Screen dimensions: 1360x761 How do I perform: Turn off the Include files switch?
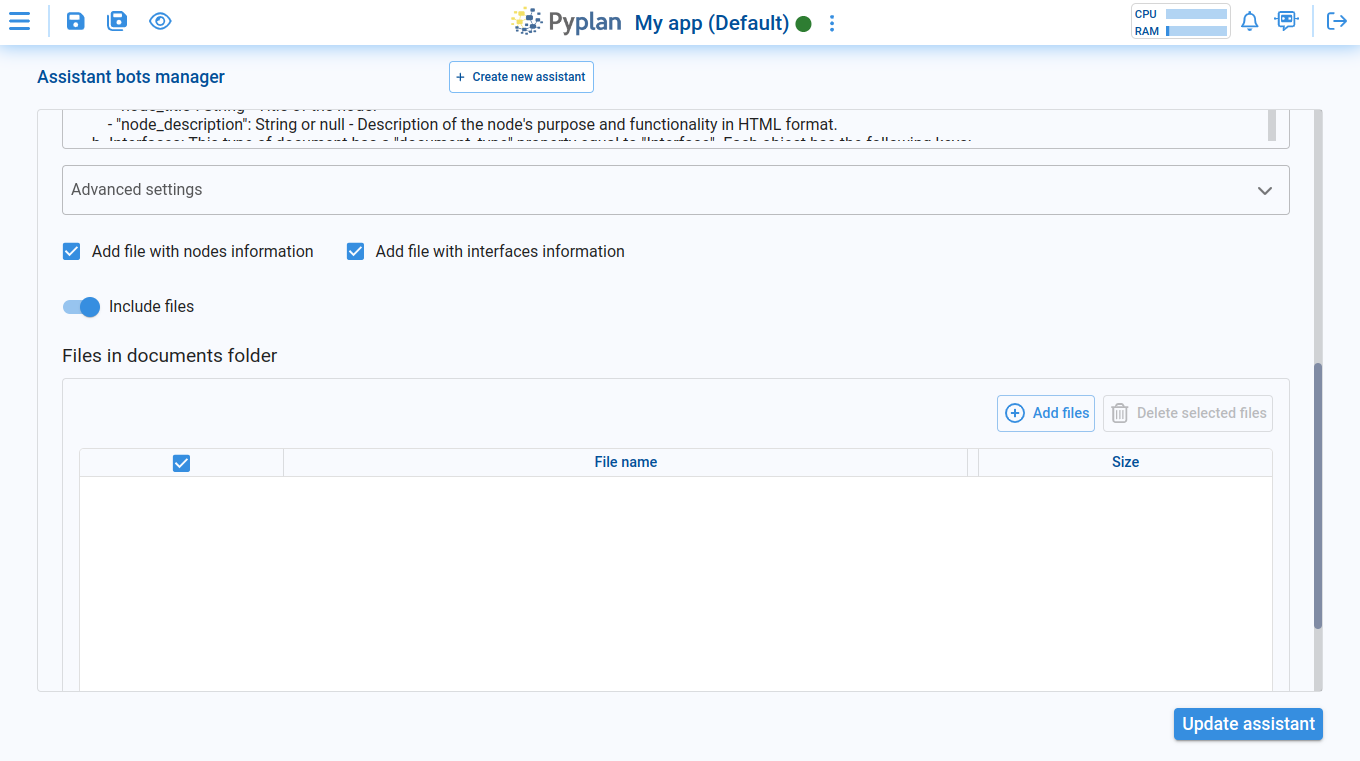[x=81, y=307]
